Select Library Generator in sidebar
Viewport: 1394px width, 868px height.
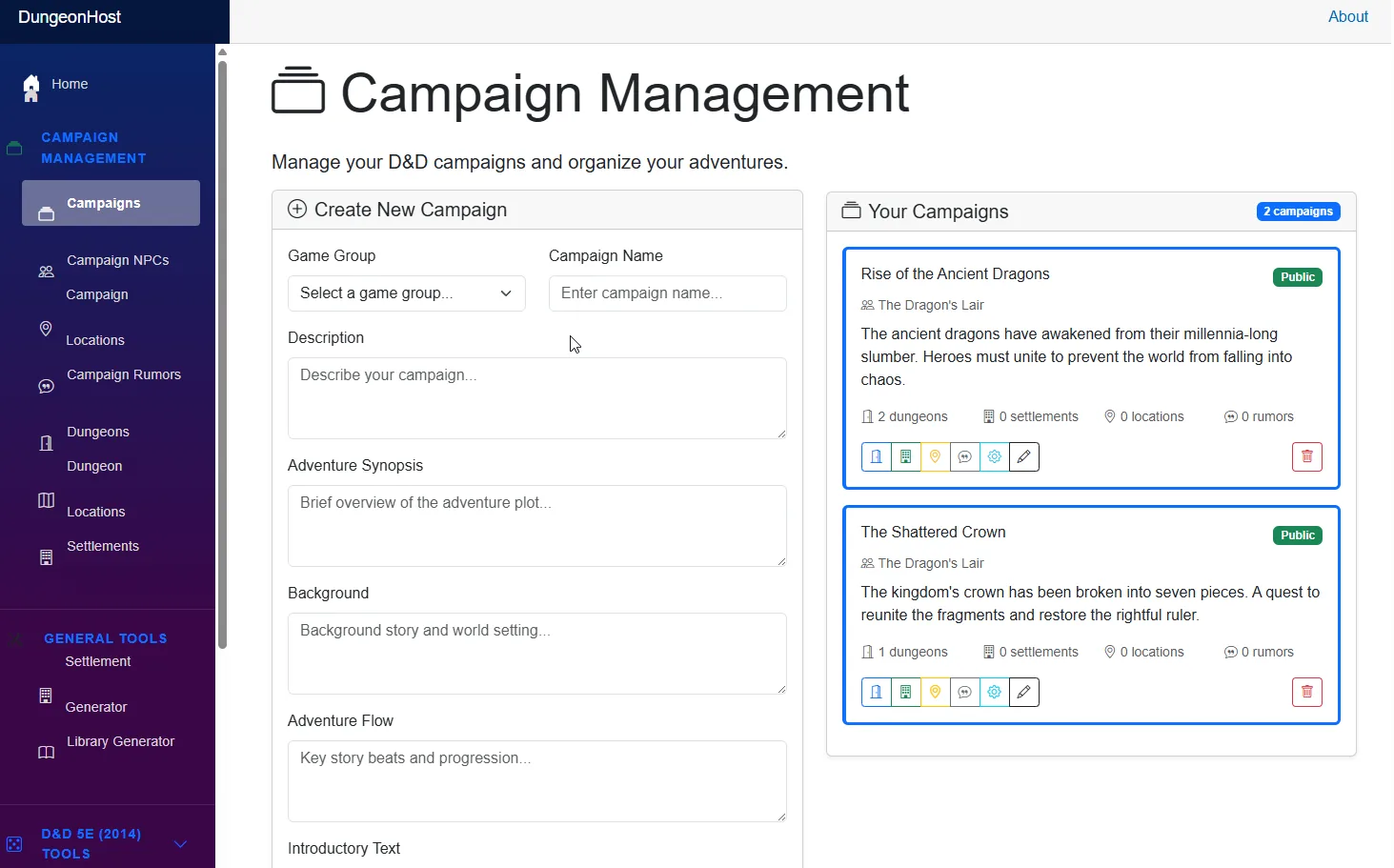[120, 741]
